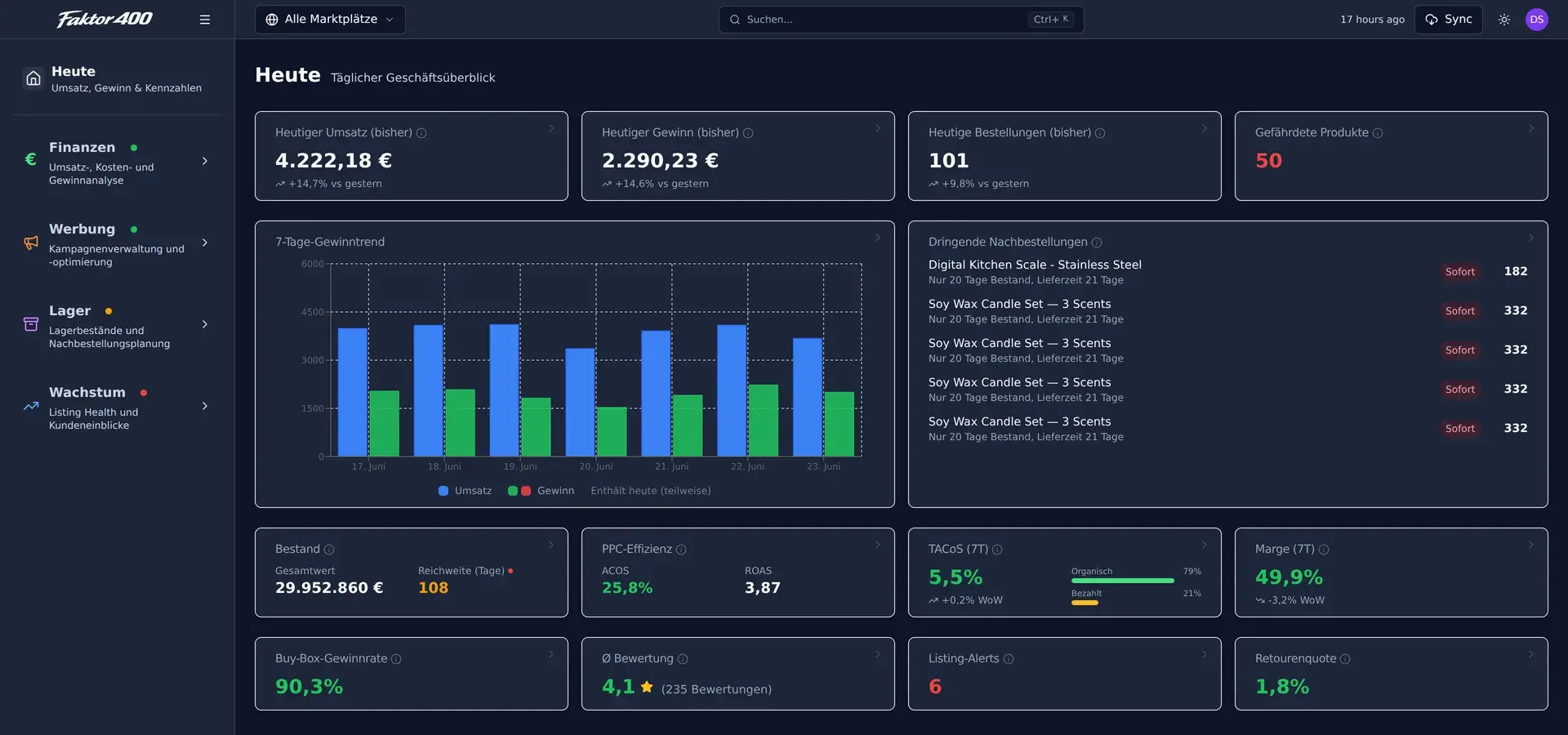Toggle Gewinn legend entry in chart

pos(541,491)
